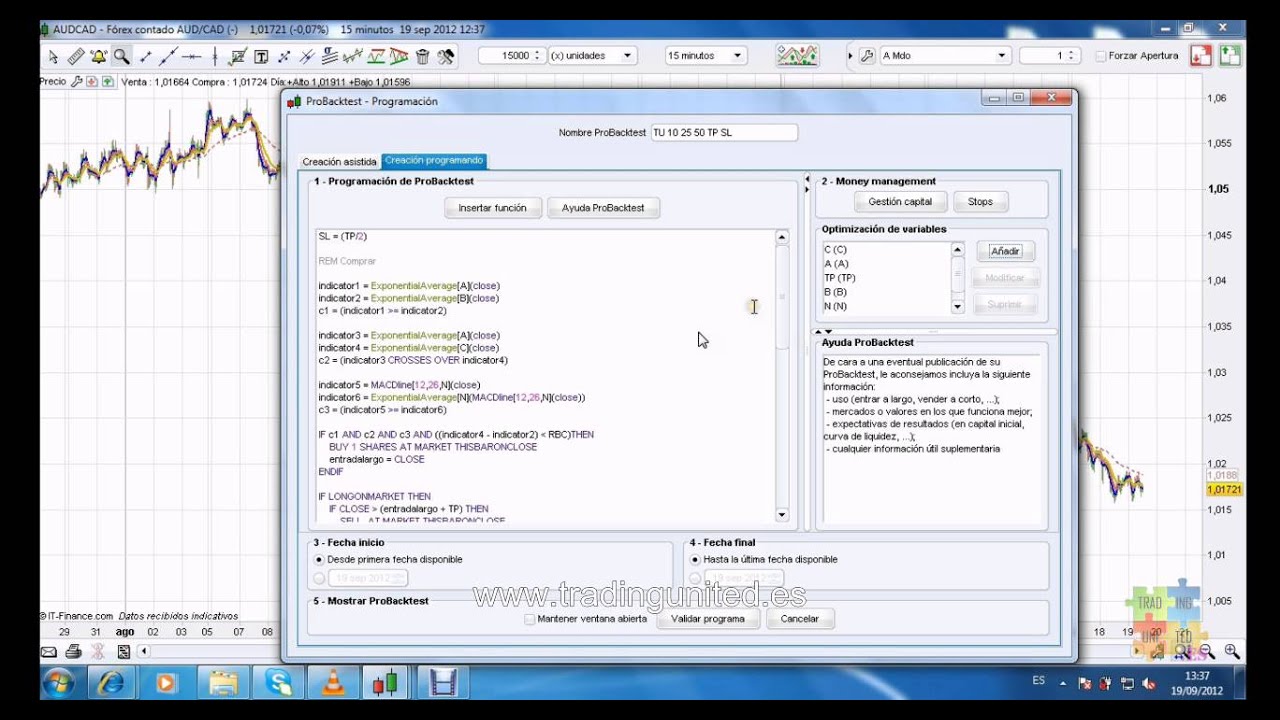Screen dimensions: 1280x720
Task: Select the horizontal line drawing tool
Action: (x=190, y=56)
